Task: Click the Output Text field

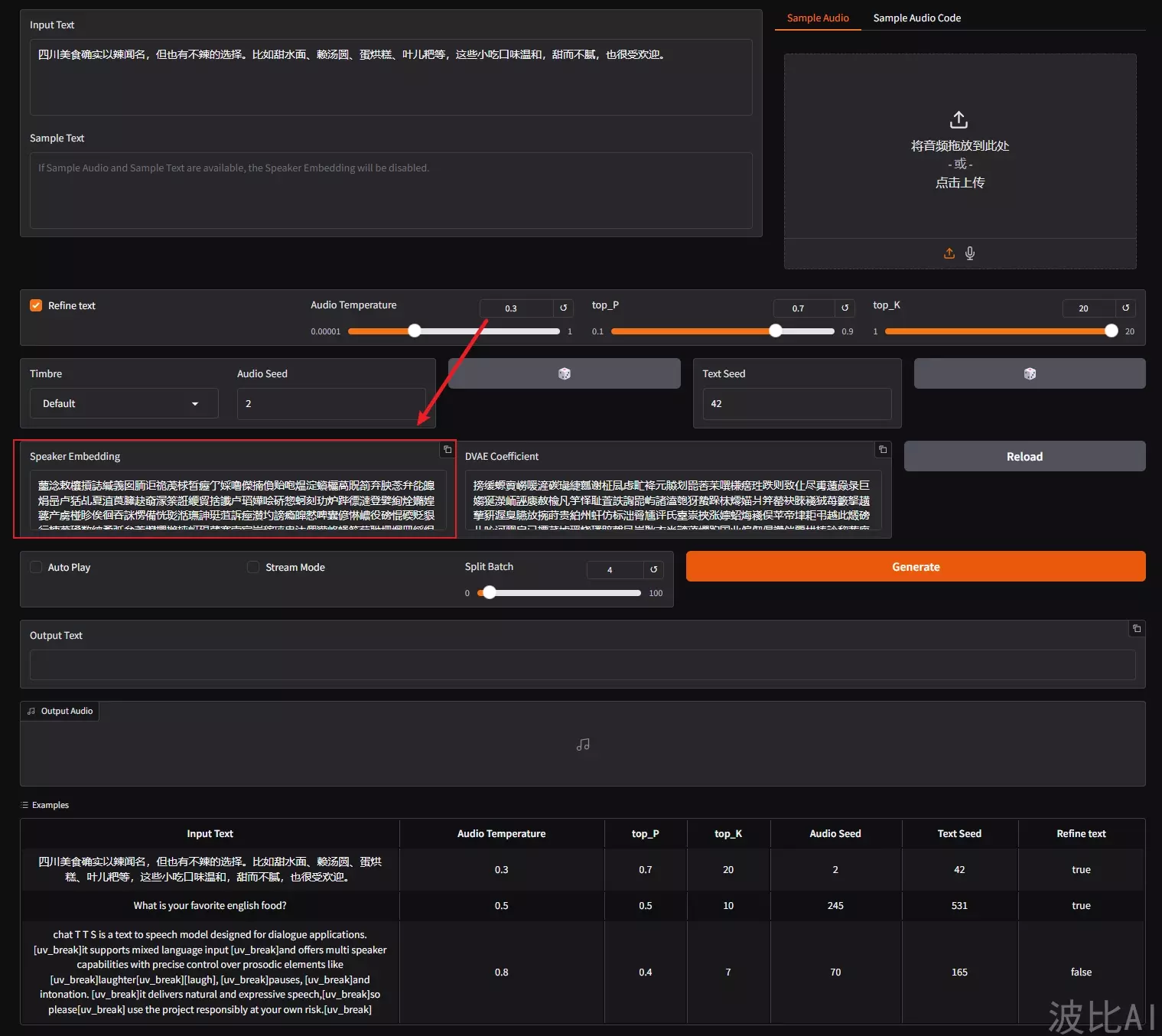Action: click(x=582, y=665)
